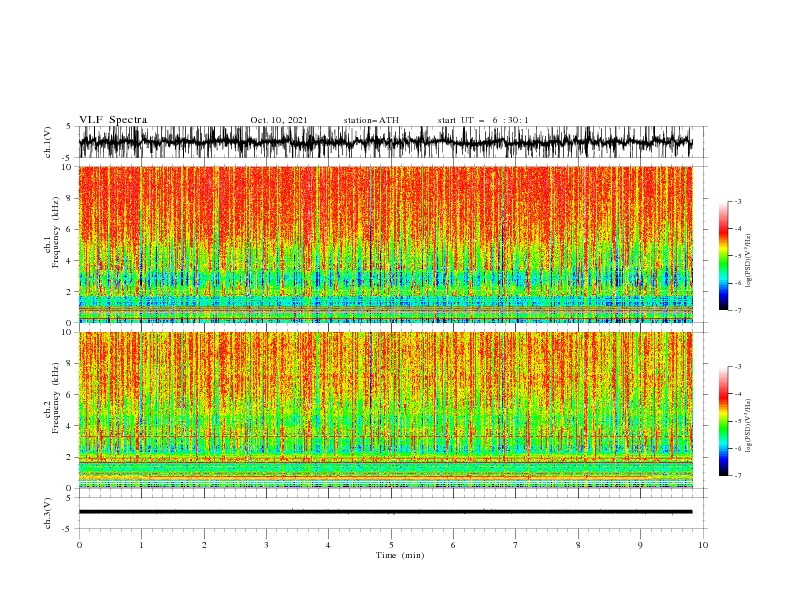
Task: Click inside the ch.2 spectrogram panel
Action: pos(385,410)
